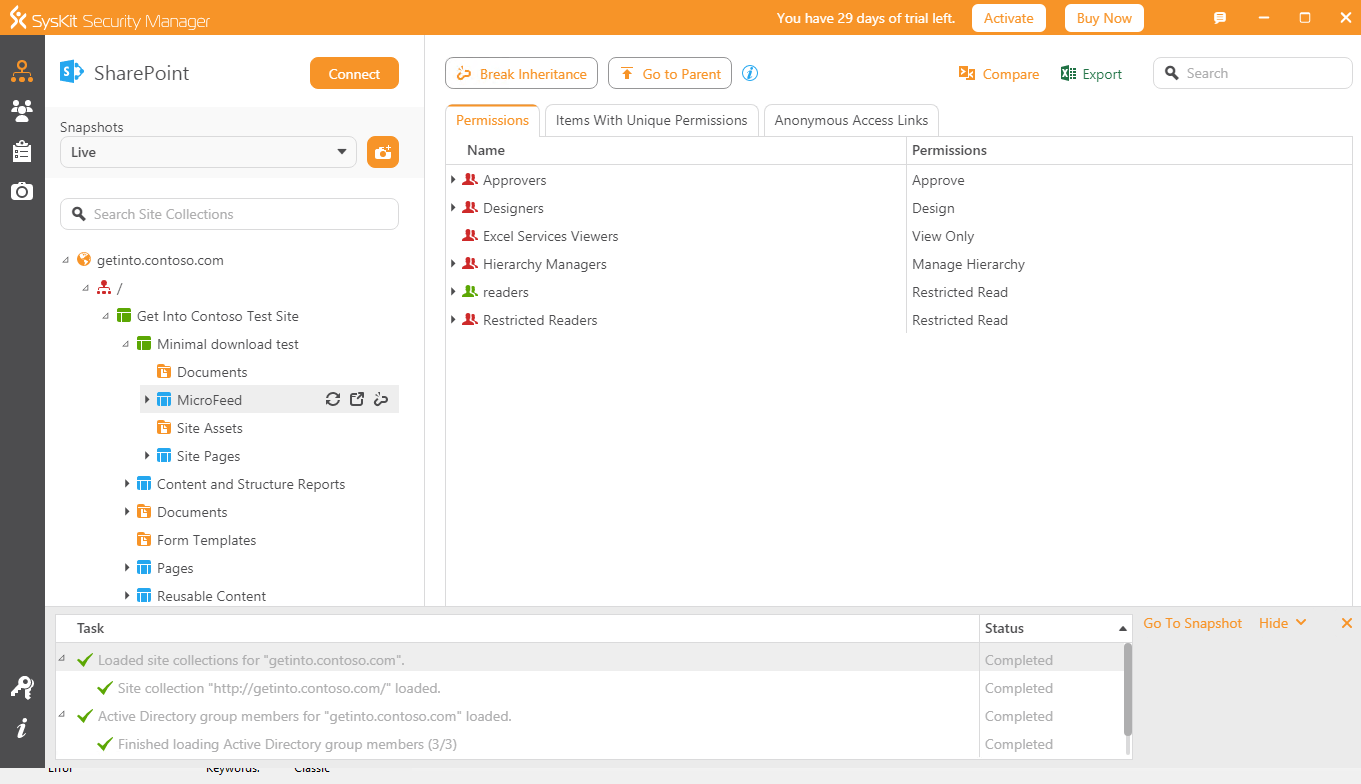Collapse the Active Directory group members task
1361x784 pixels.
click(62, 716)
